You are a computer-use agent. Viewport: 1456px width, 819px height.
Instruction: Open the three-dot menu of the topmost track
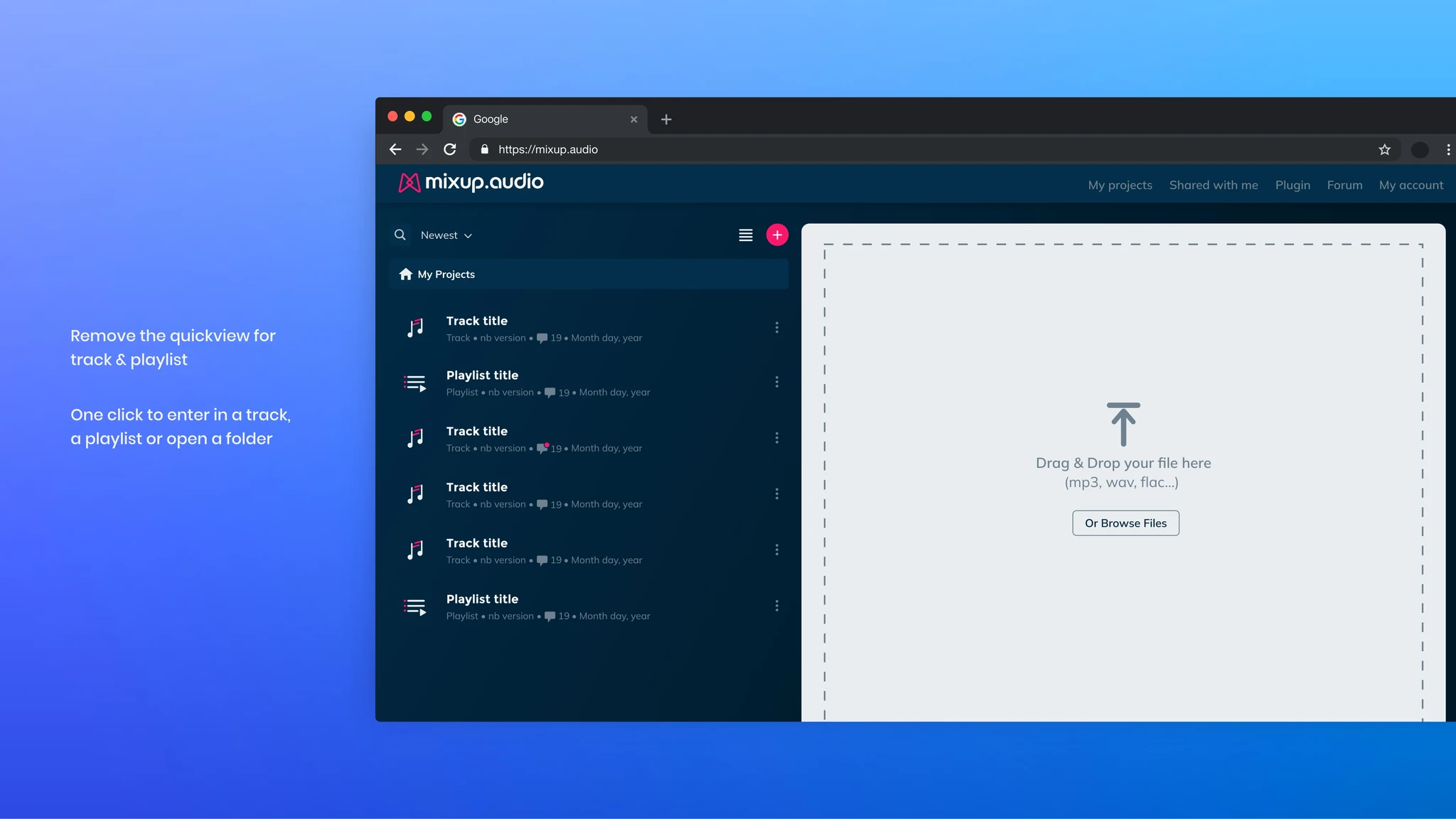coord(776,327)
